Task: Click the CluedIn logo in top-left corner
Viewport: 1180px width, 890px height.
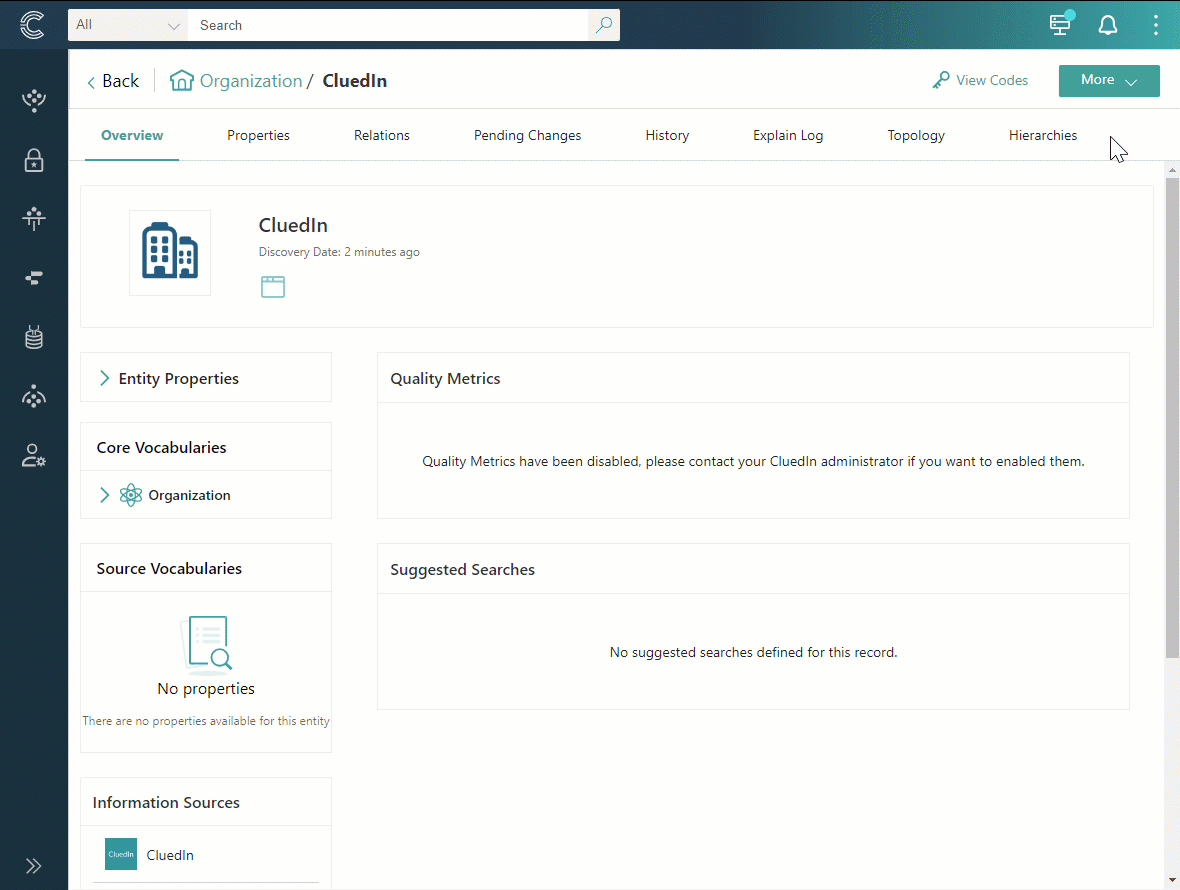Action: pyautogui.click(x=33, y=25)
